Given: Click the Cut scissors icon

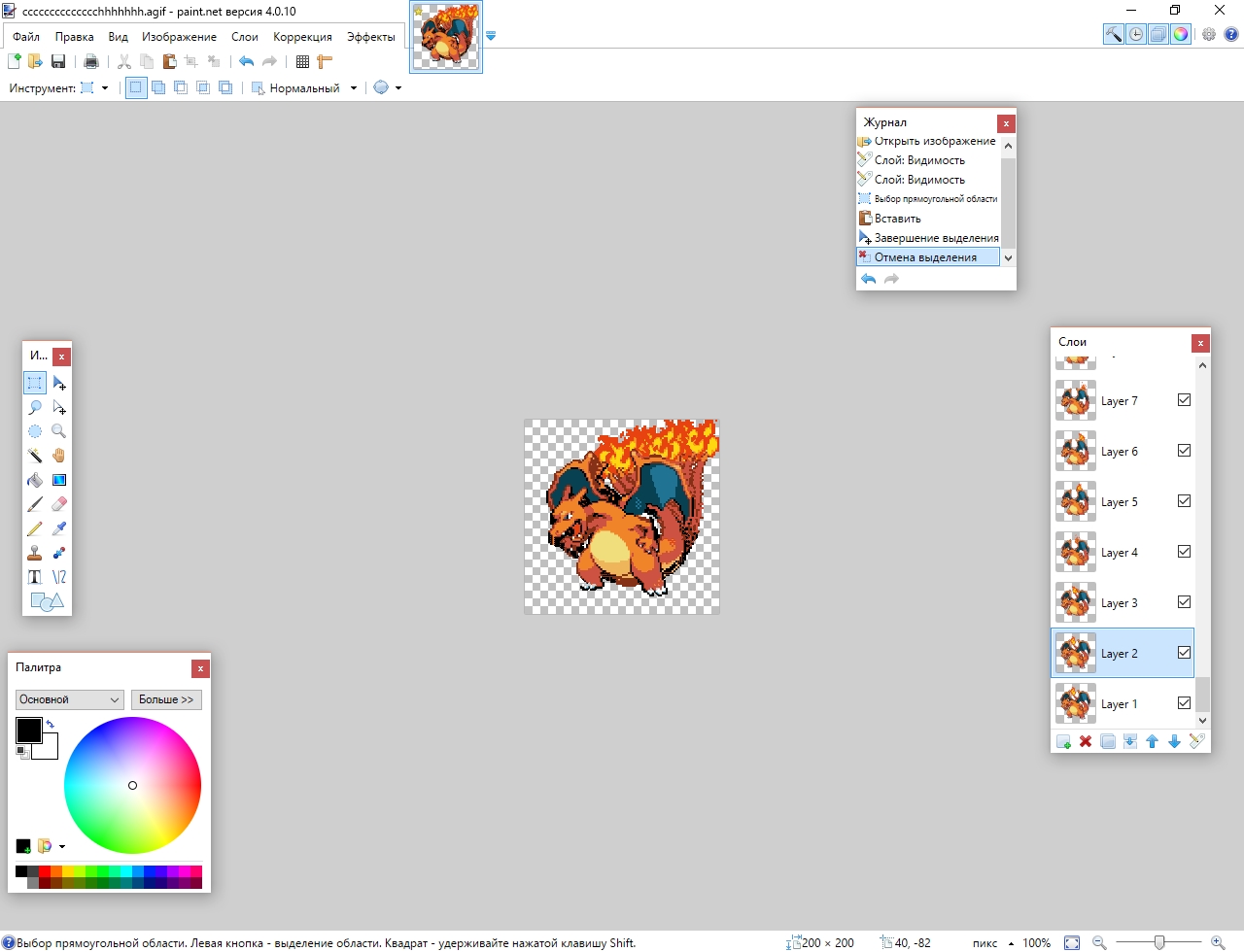Looking at the screenshot, I should (x=124, y=61).
